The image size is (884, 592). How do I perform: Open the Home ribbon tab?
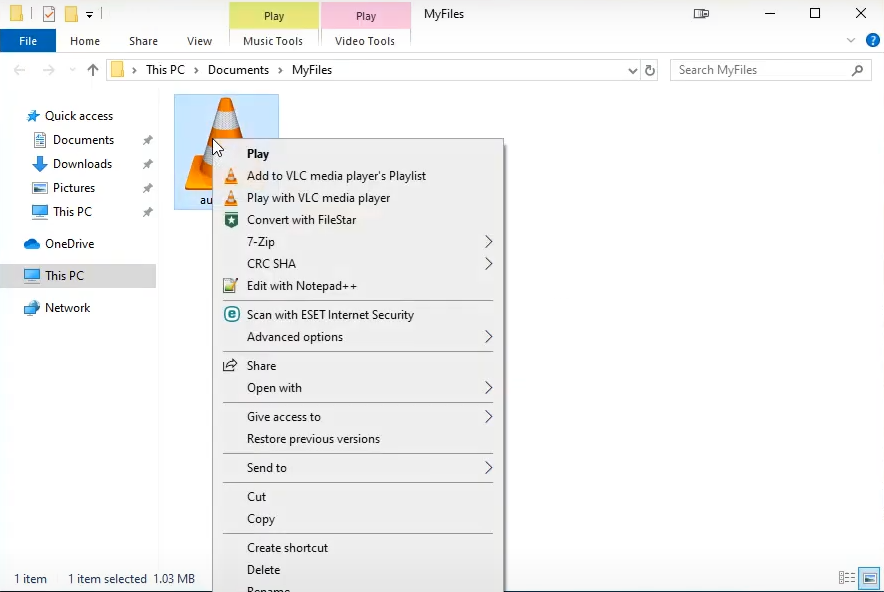[85, 41]
